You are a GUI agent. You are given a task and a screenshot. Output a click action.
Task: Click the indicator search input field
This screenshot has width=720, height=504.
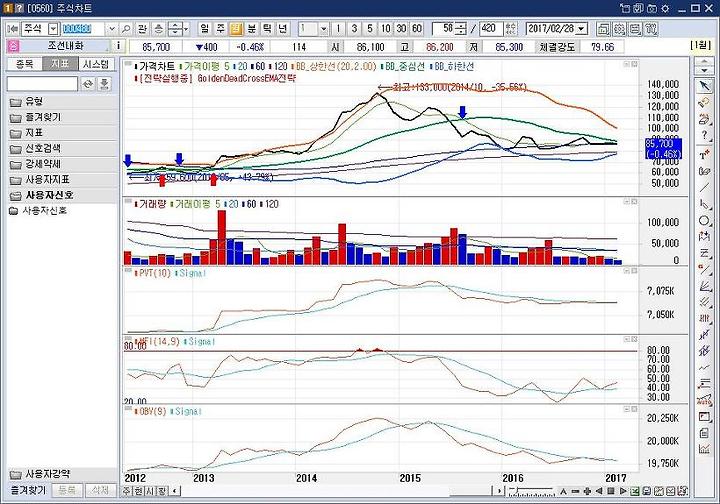click(x=42, y=84)
